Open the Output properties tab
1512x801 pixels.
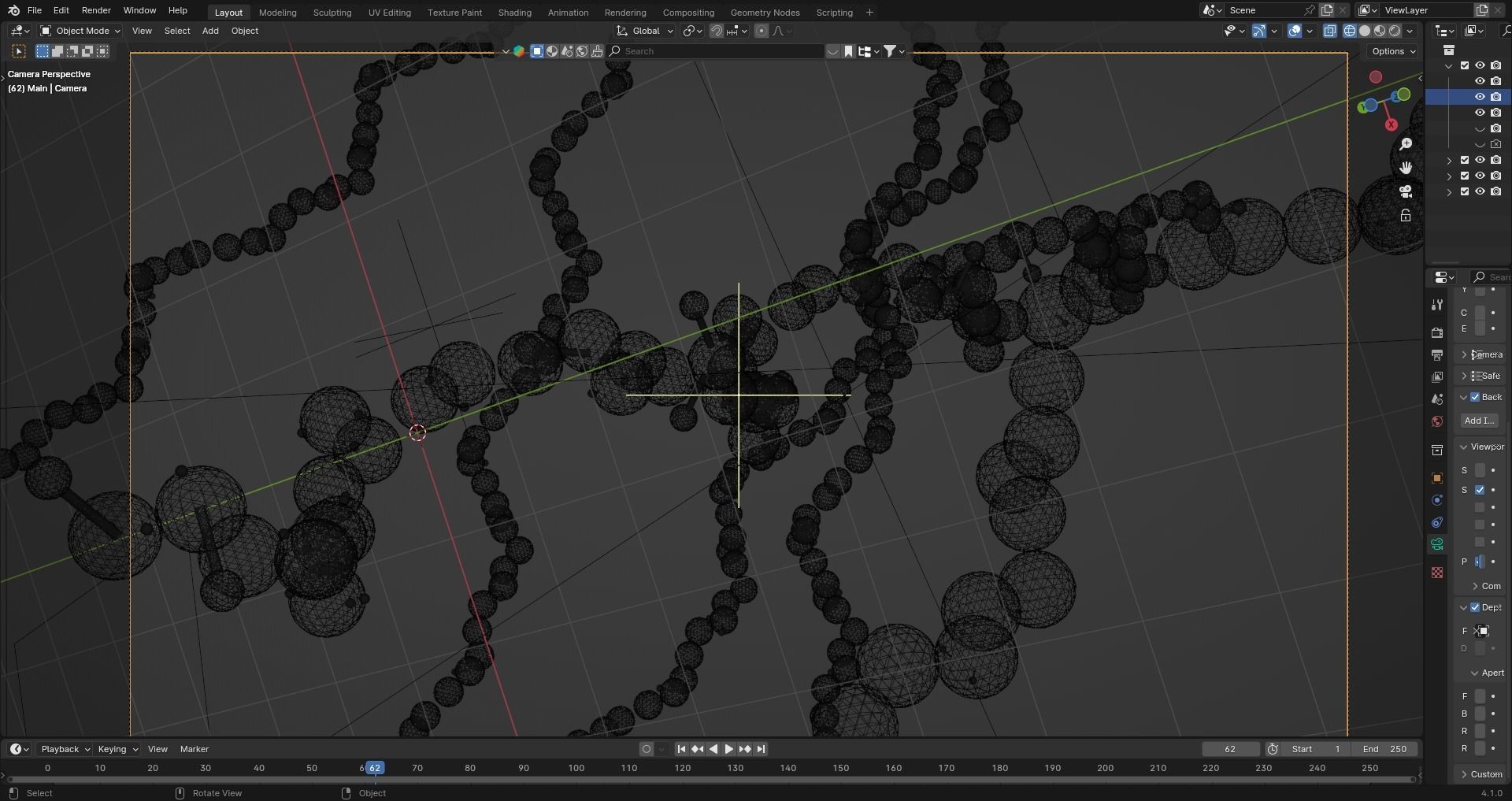(1437, 355)
